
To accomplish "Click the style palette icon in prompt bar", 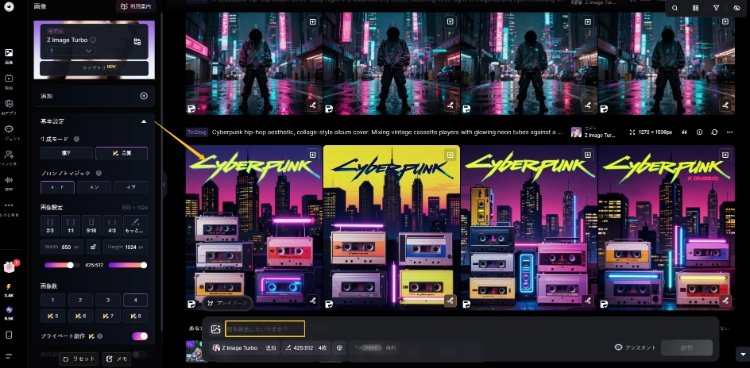I will 340,348.
